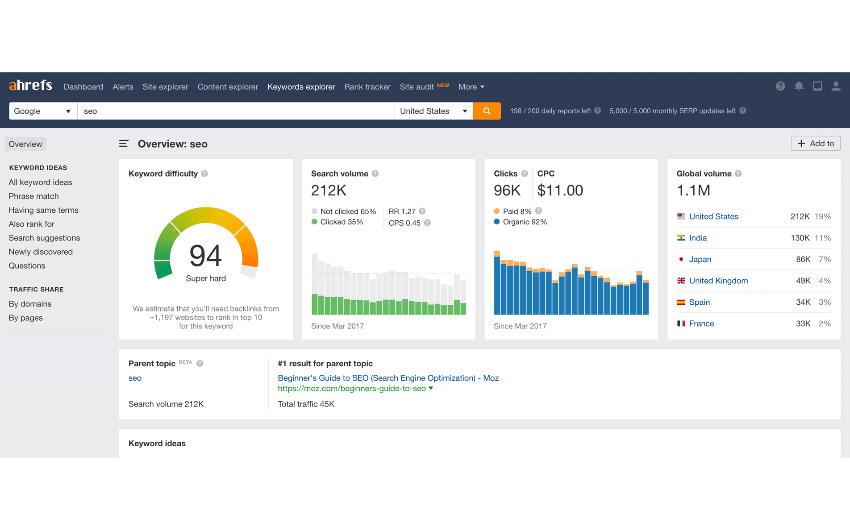
Task: Click the clicks paid/organic bar chart
Action: [571, 283]
